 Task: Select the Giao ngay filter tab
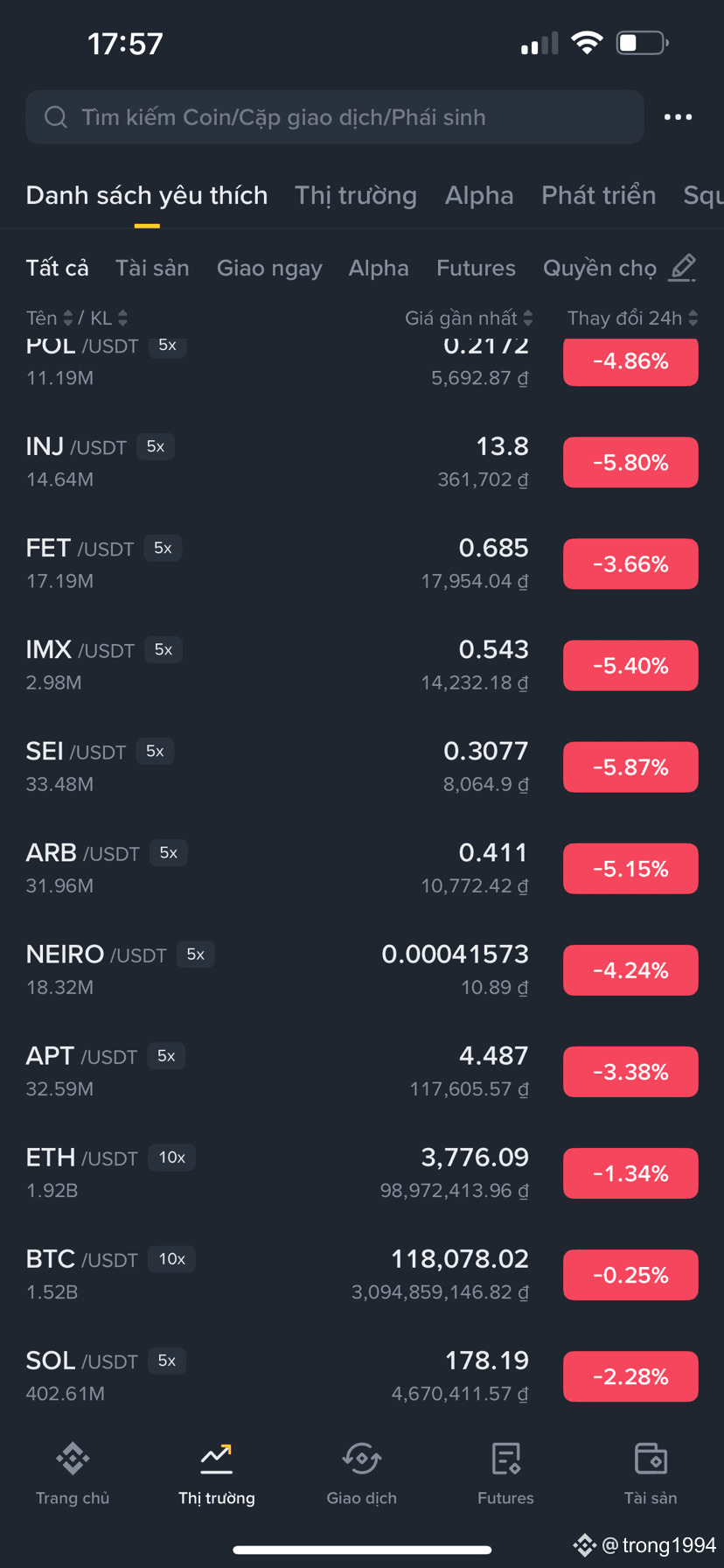pos(269,268)
